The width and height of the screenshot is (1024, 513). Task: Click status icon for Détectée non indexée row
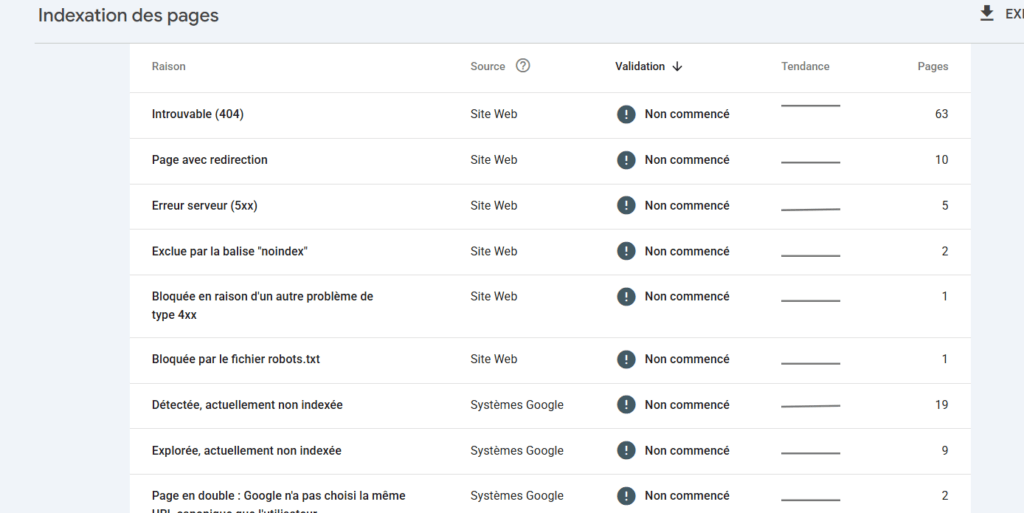tap(626, 405)
